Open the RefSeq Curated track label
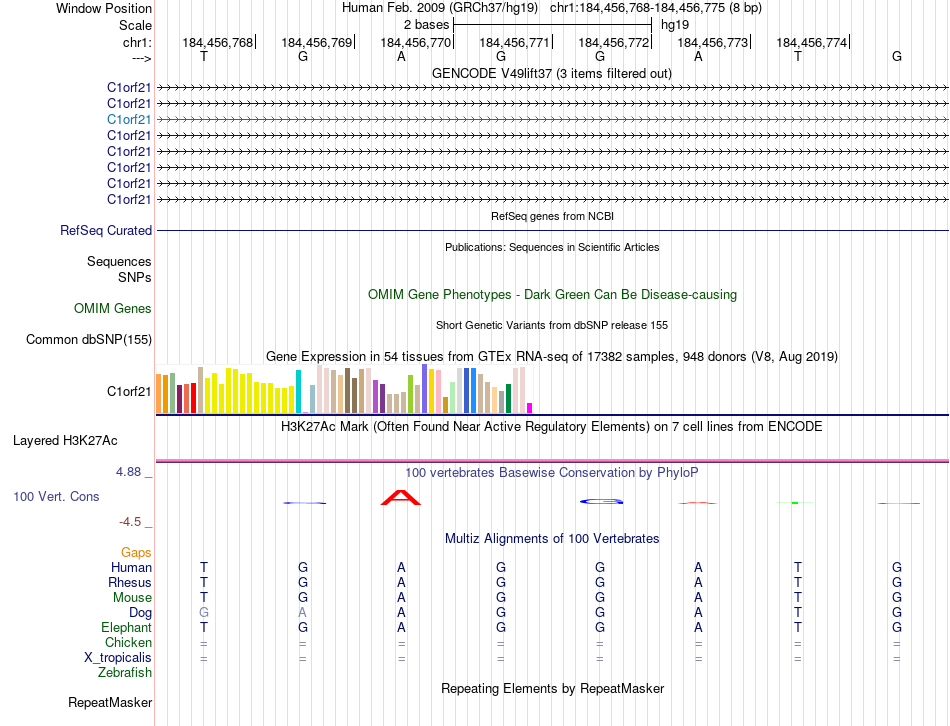 (x=106, y=230)
